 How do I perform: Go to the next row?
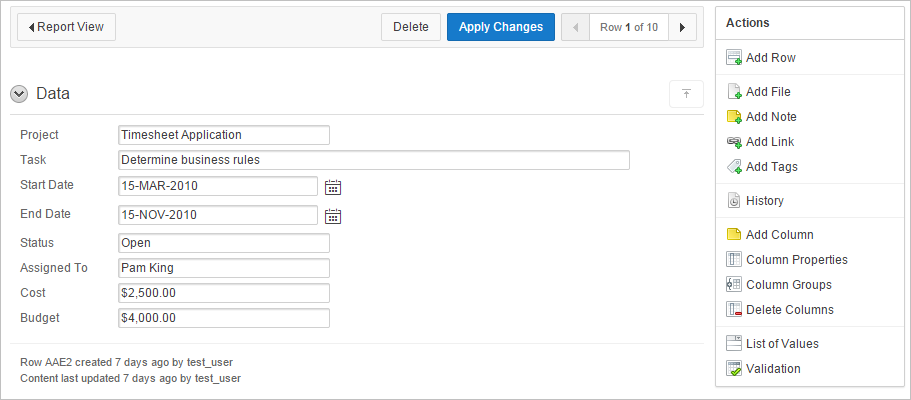[x=682, y=27]
